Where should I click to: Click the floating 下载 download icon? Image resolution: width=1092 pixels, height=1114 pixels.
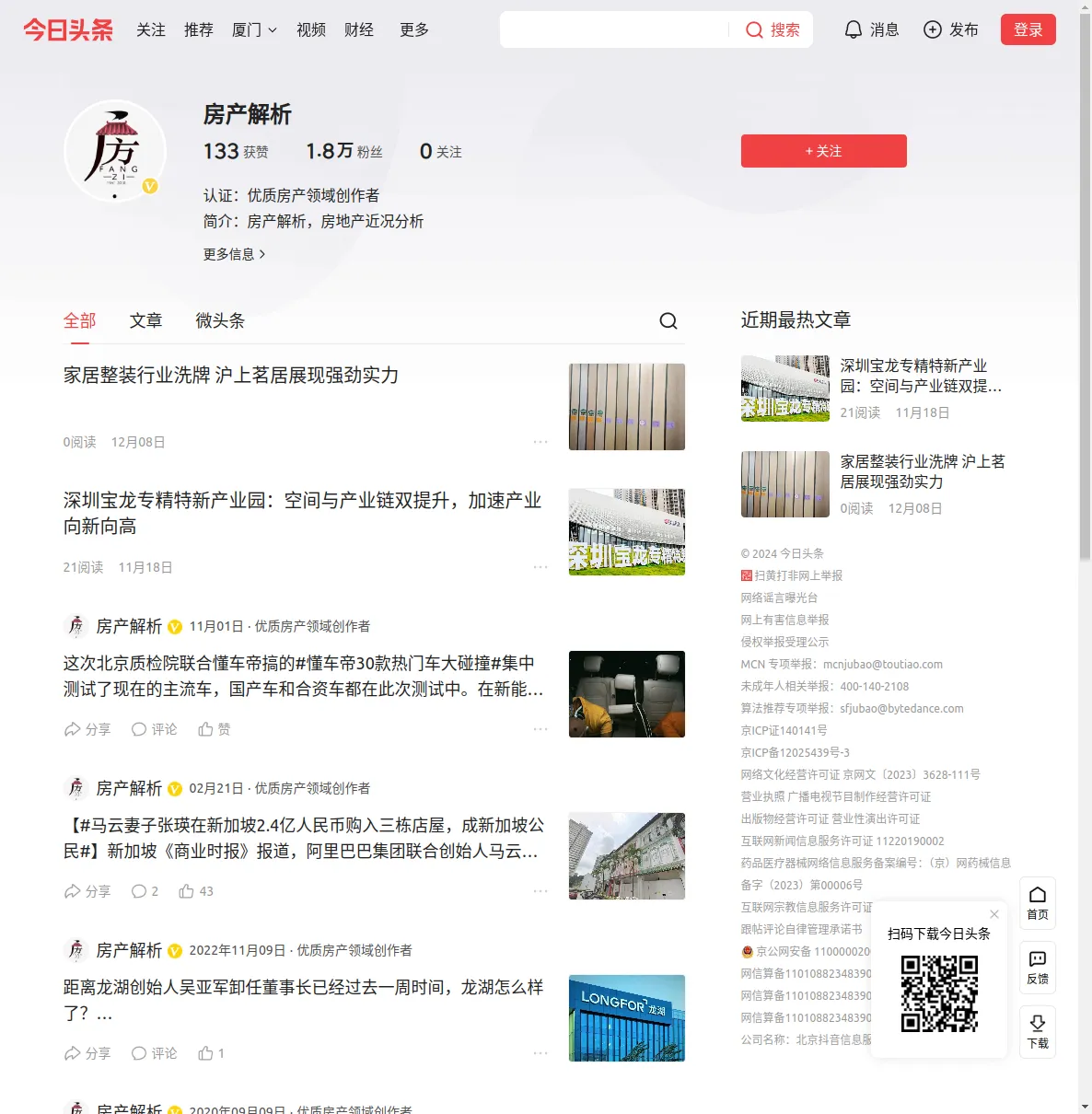[x=1038, y=1032]
